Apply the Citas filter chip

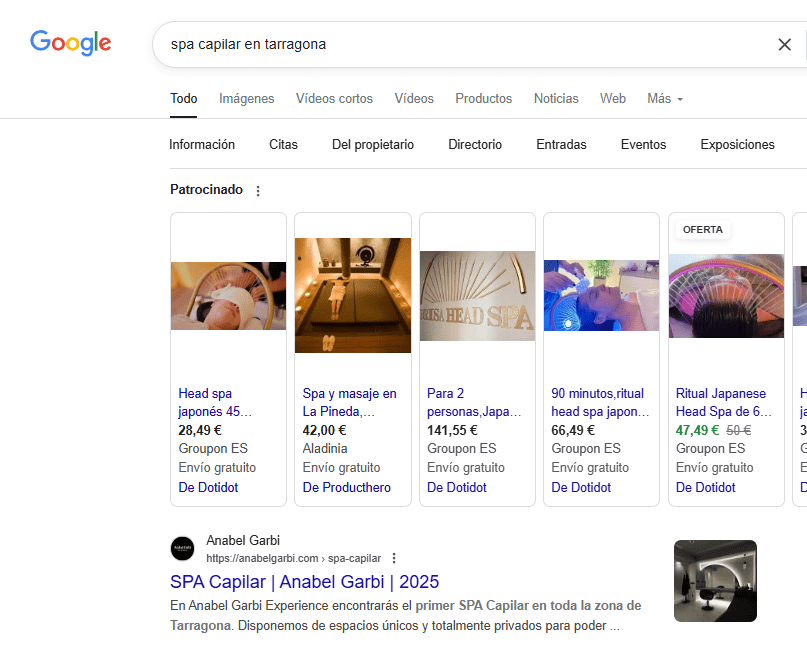pos(283,145)
